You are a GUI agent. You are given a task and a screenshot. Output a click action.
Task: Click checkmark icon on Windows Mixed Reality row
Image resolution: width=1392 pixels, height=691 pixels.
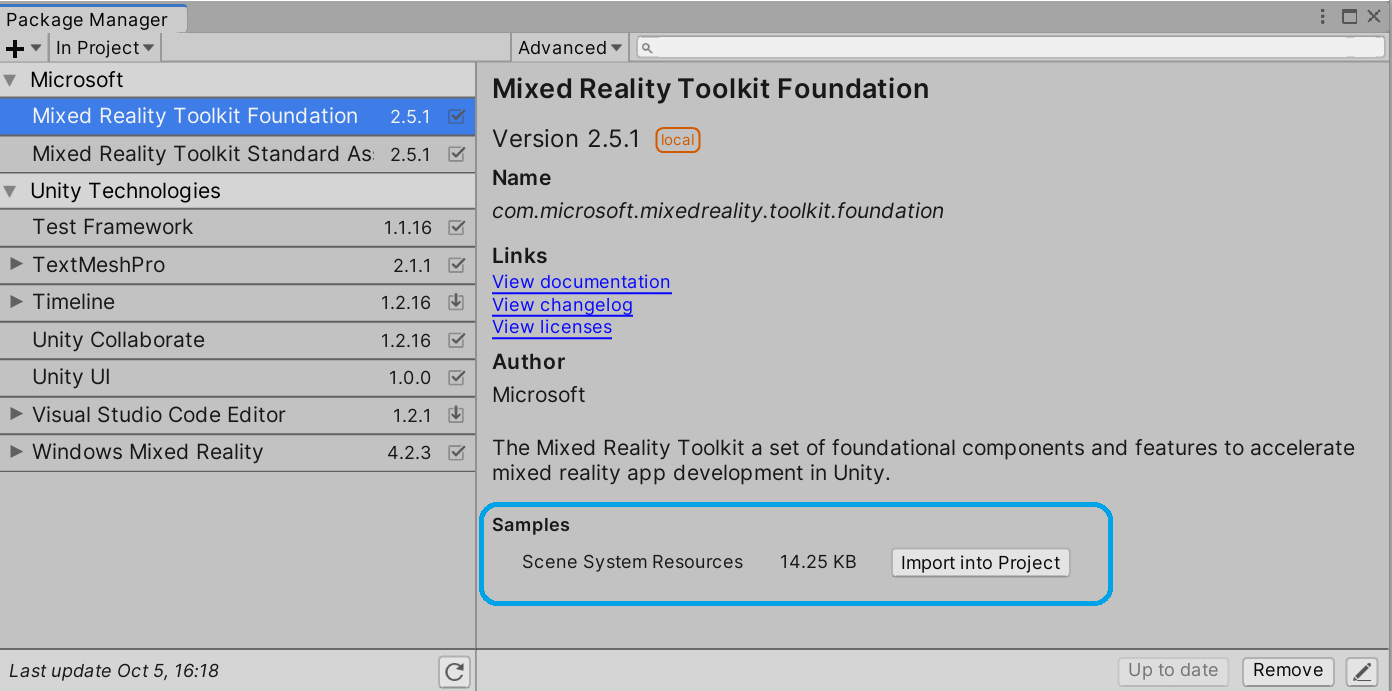pos(457,453)
